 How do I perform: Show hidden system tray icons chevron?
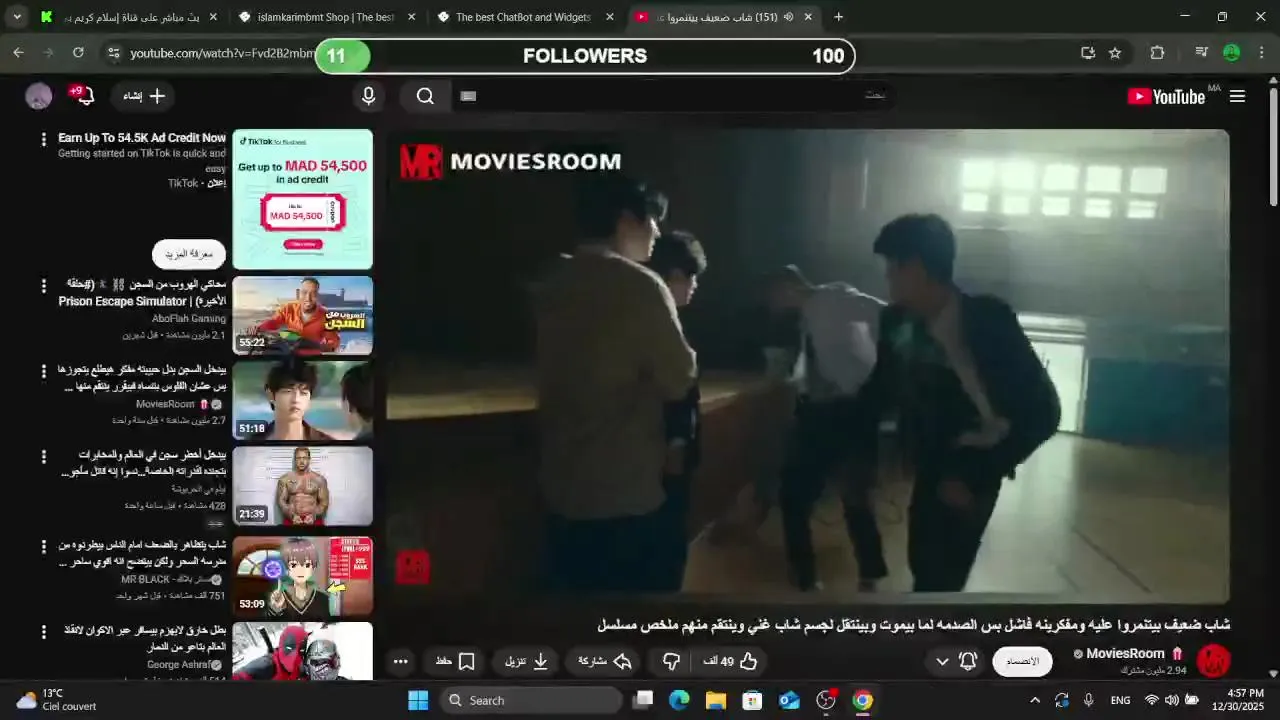click(x=1034, y=700)
